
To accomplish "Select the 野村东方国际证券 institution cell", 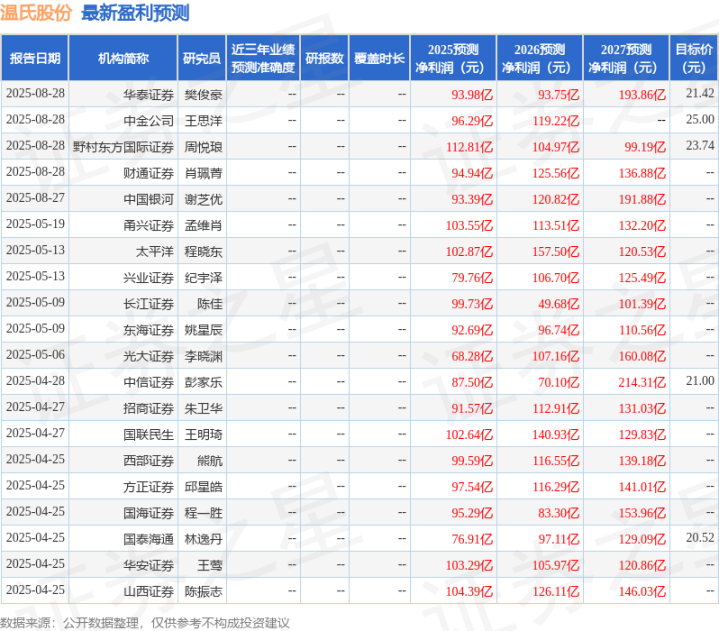I will click(x=123, y=147).
